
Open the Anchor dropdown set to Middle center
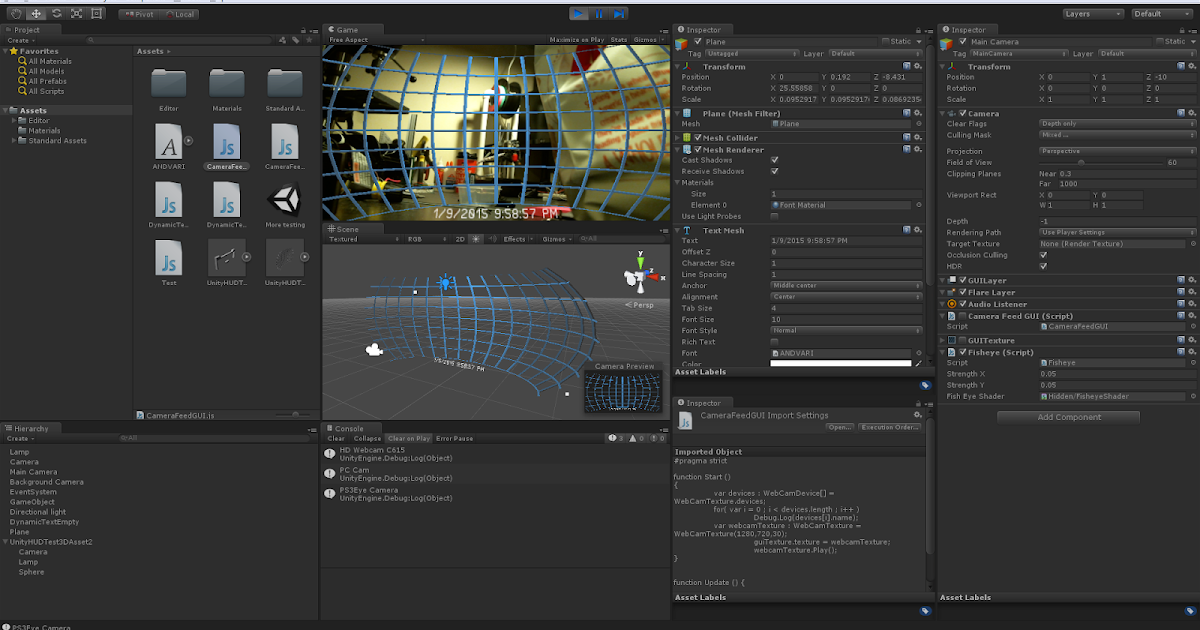coord(846,287)
